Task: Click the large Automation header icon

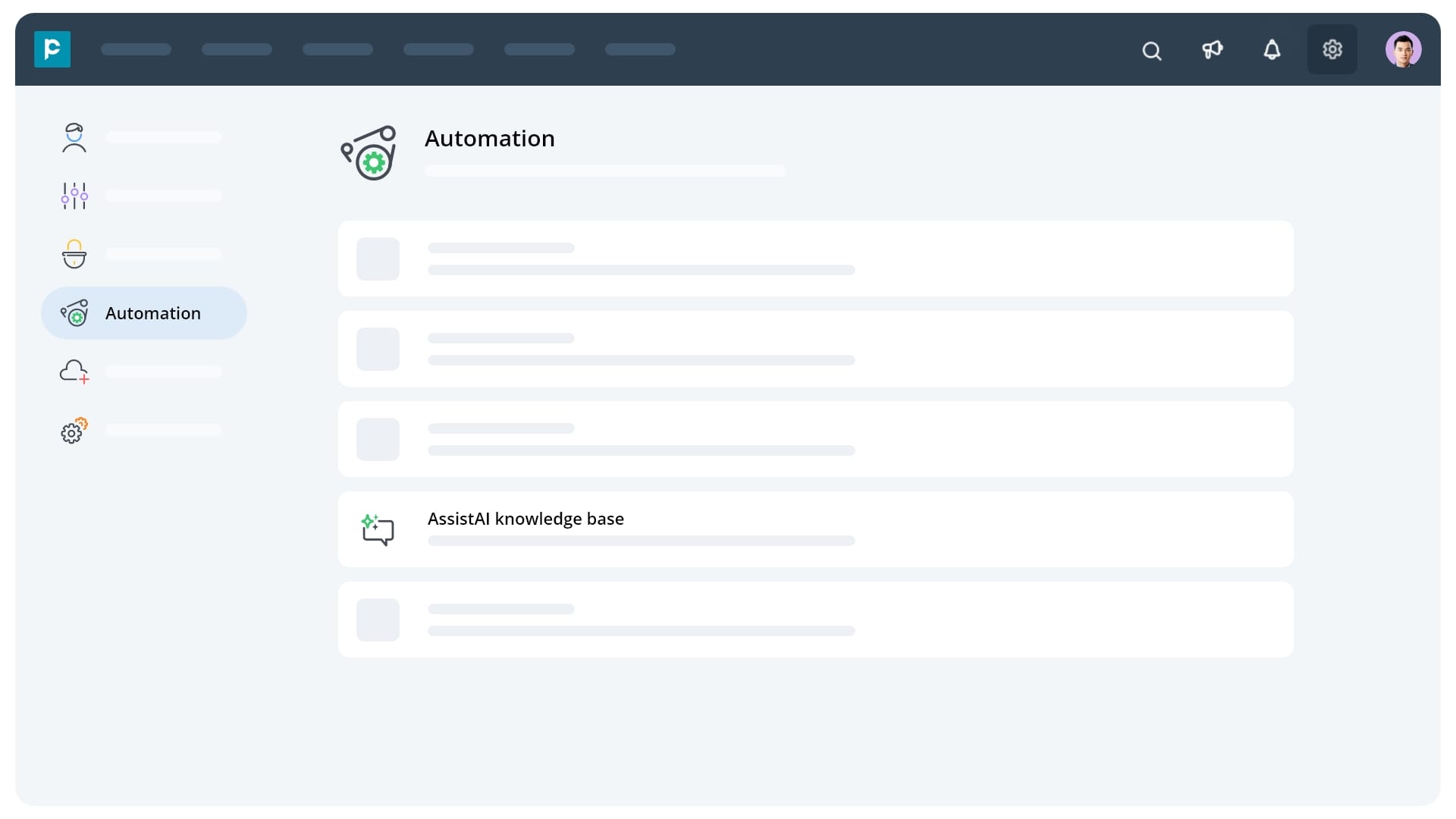Action: [369, 153]
